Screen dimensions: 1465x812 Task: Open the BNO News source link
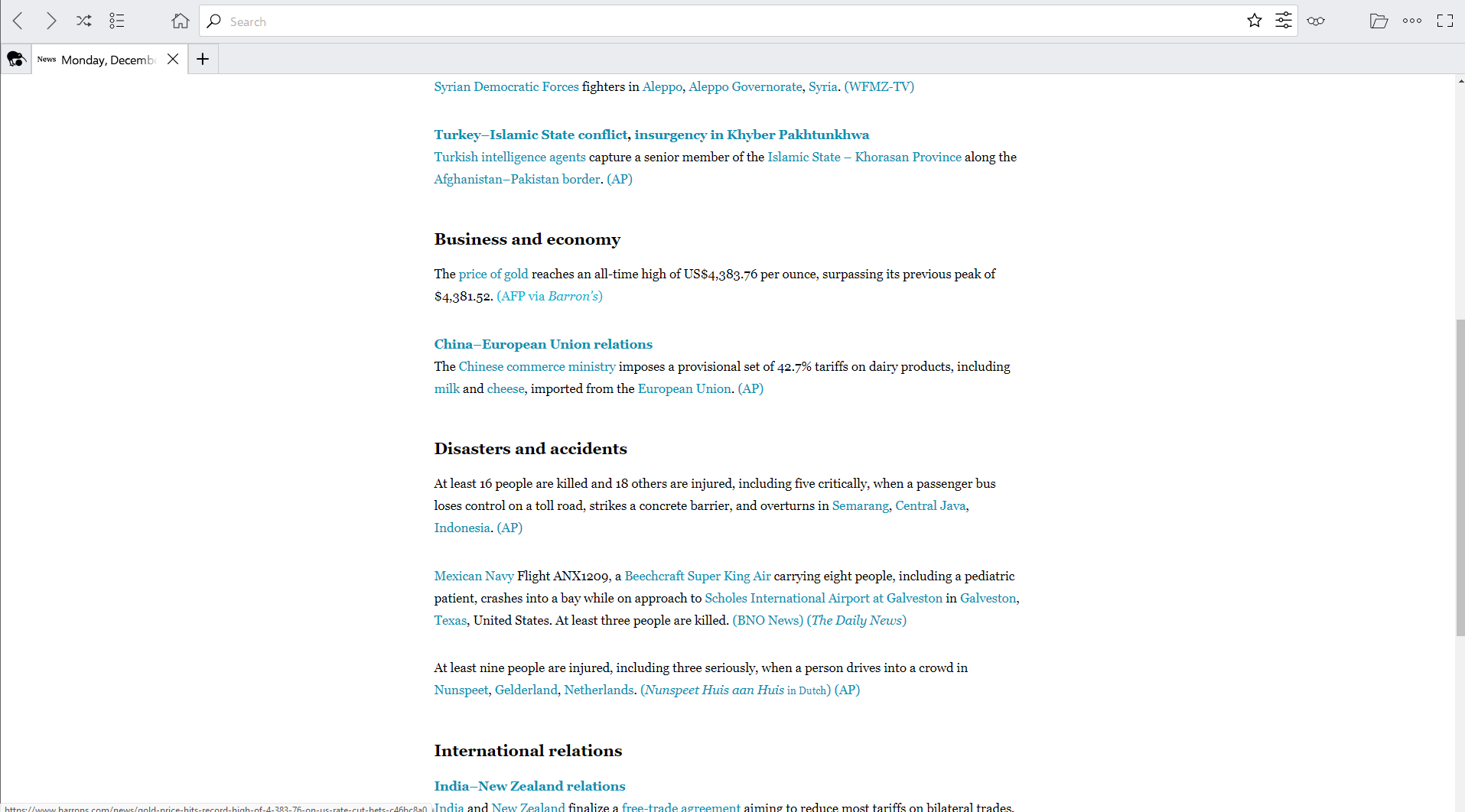[x=768, y=620]
